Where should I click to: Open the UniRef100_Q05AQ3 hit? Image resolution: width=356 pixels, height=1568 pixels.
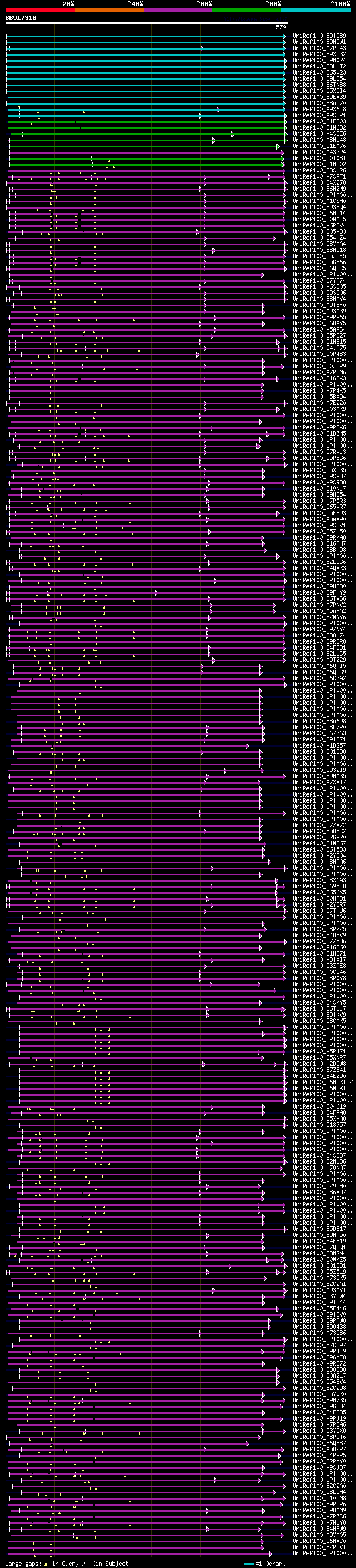pyautogui.click(x=319, y=232)
